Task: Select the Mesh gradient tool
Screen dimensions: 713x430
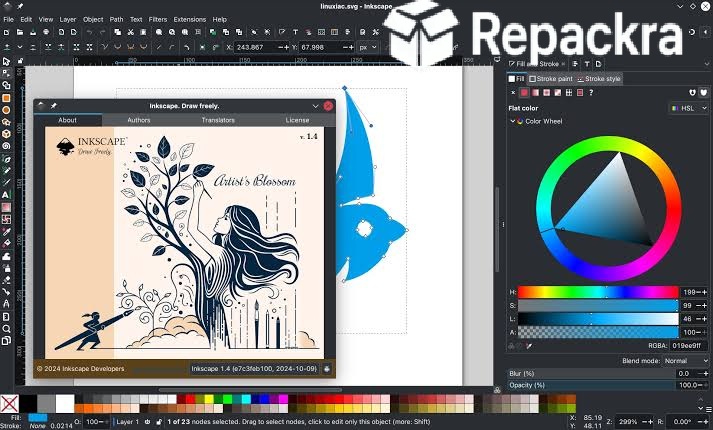Action: [x=6, y=220]
